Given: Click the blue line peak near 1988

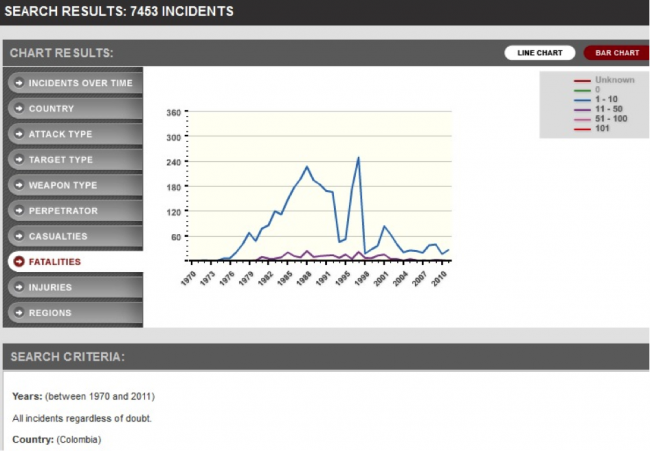Looking at the screenshot, I should tap(307, 167).
